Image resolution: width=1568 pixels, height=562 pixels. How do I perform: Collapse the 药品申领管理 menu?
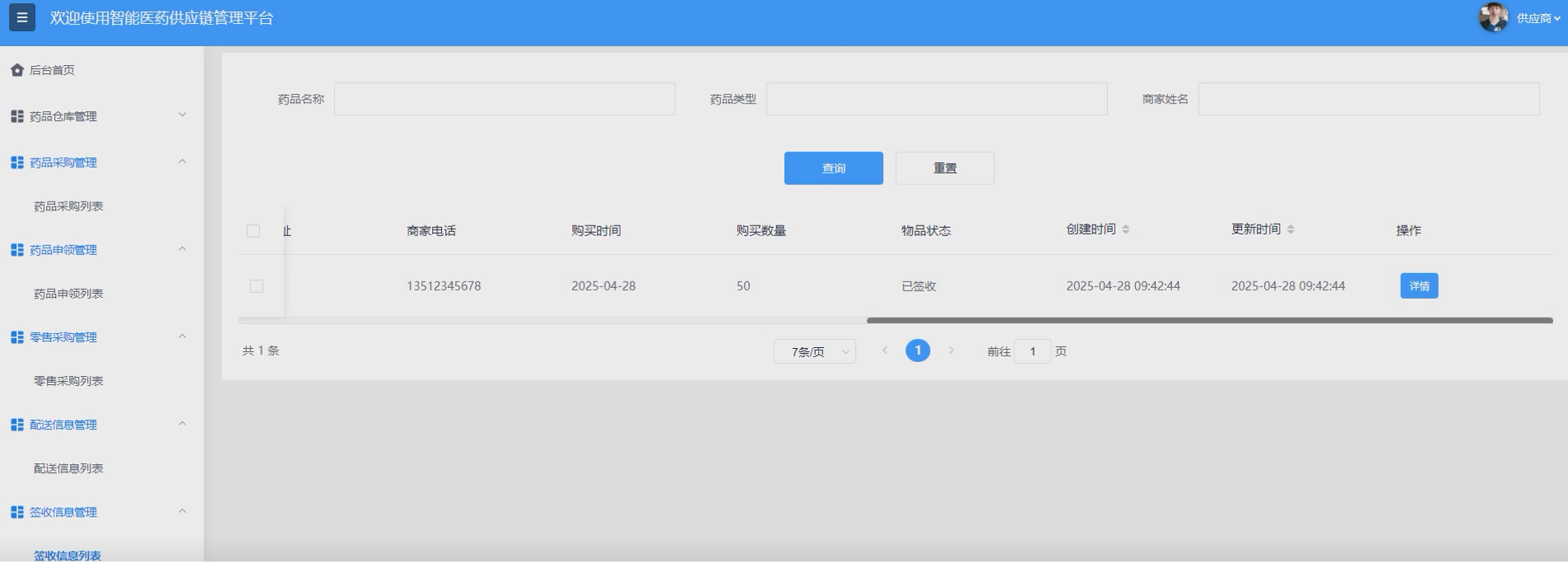pyautogui.click(x=183, y=248)
